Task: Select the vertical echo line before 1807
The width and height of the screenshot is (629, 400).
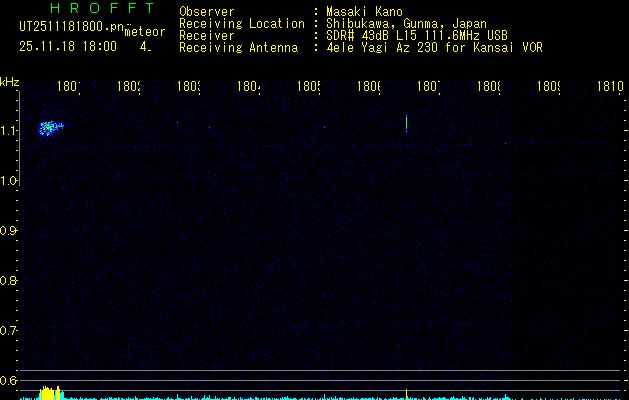Action: pos(406,122)
